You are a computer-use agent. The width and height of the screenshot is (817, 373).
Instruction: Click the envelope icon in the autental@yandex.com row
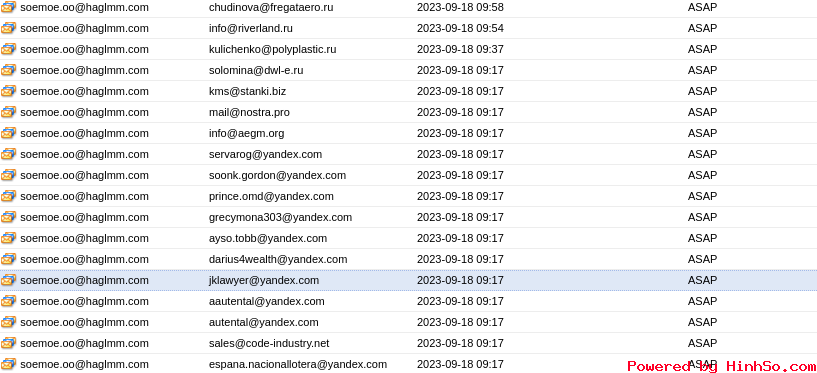[8, 322]
